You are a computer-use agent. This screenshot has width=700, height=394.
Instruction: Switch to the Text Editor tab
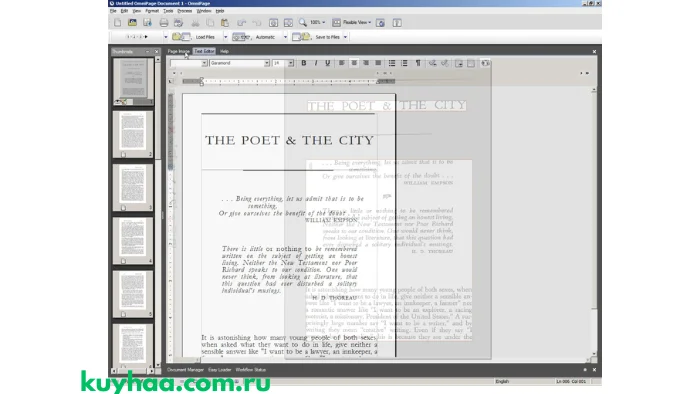(204, 51)
